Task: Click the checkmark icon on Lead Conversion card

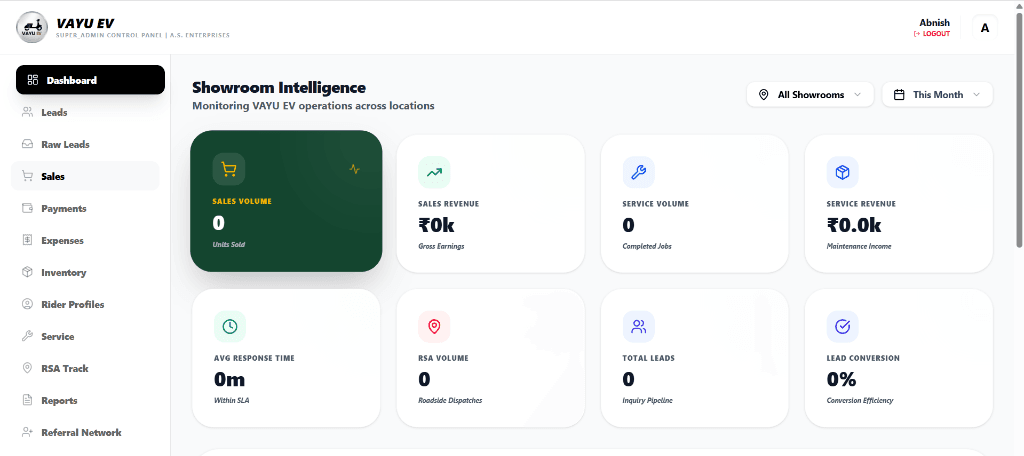Action: (x=842, y=326)
